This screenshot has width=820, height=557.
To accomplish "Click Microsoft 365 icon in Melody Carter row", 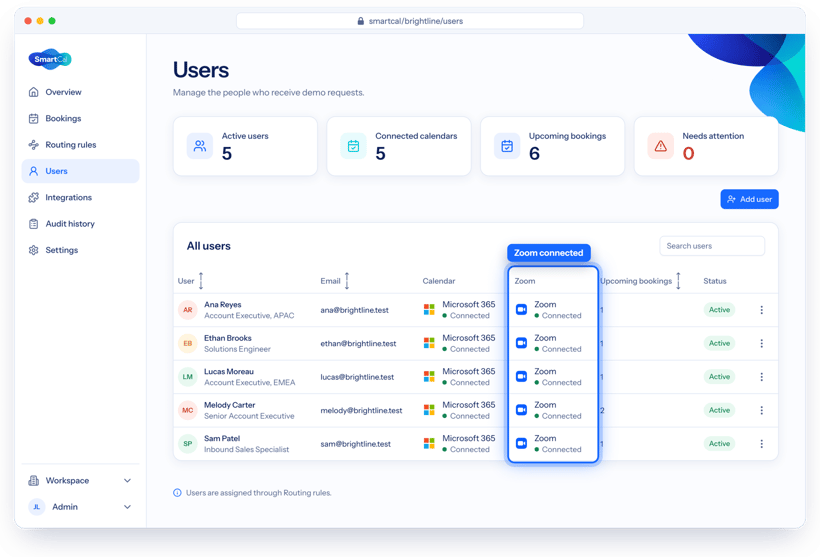I will point(429,410).
